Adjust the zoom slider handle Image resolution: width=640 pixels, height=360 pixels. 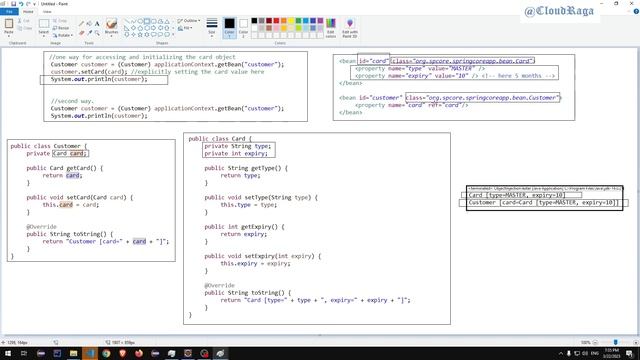tap(616, 342)
